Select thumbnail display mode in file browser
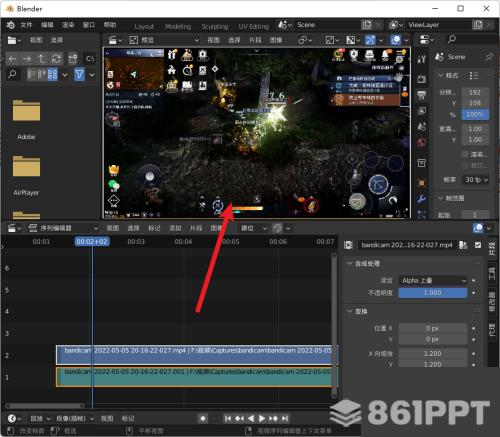The height and width of the screenshot is (437, 500). [x=52, y=74]
